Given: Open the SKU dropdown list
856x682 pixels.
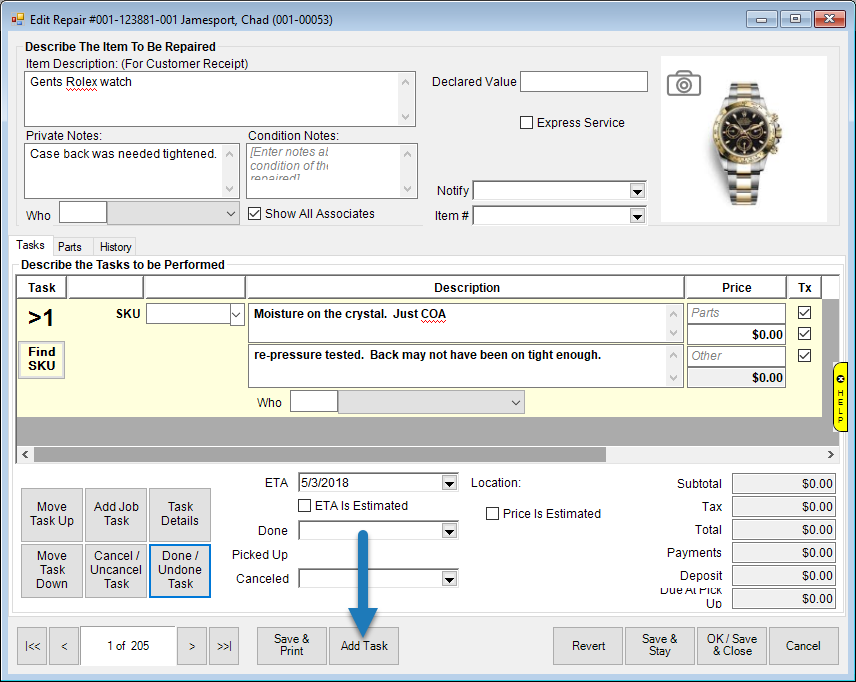Looking at the screenshot, I should pos(237,314).
